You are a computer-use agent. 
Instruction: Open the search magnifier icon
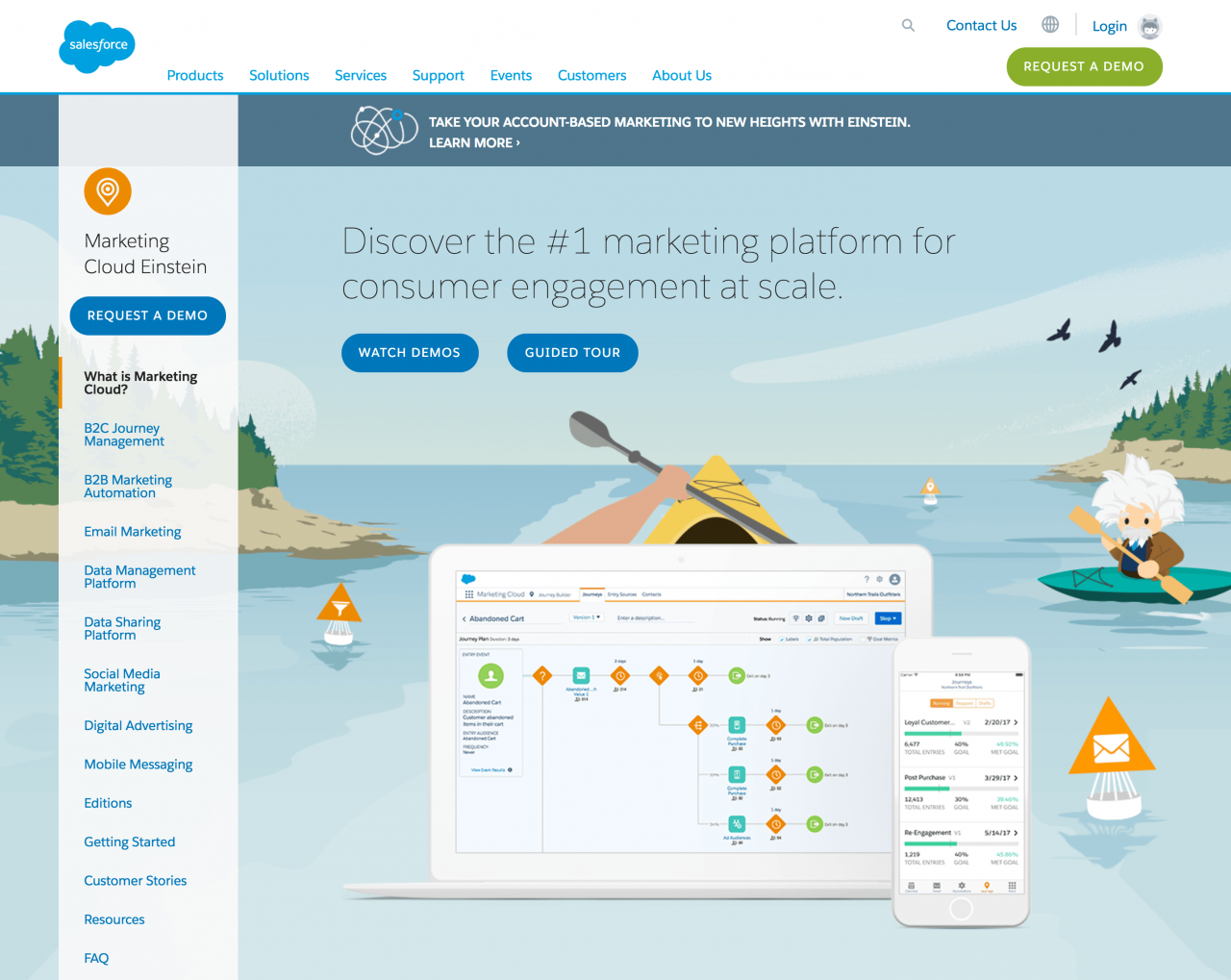908,26
